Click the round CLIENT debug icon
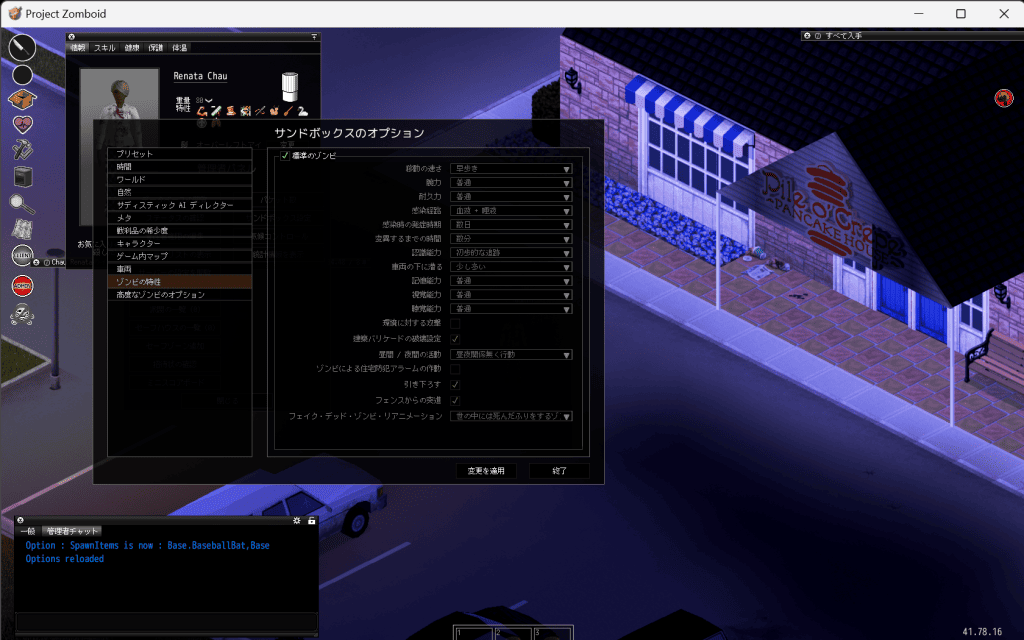The height and width of the screenshot is (640, 1024). 22,255
